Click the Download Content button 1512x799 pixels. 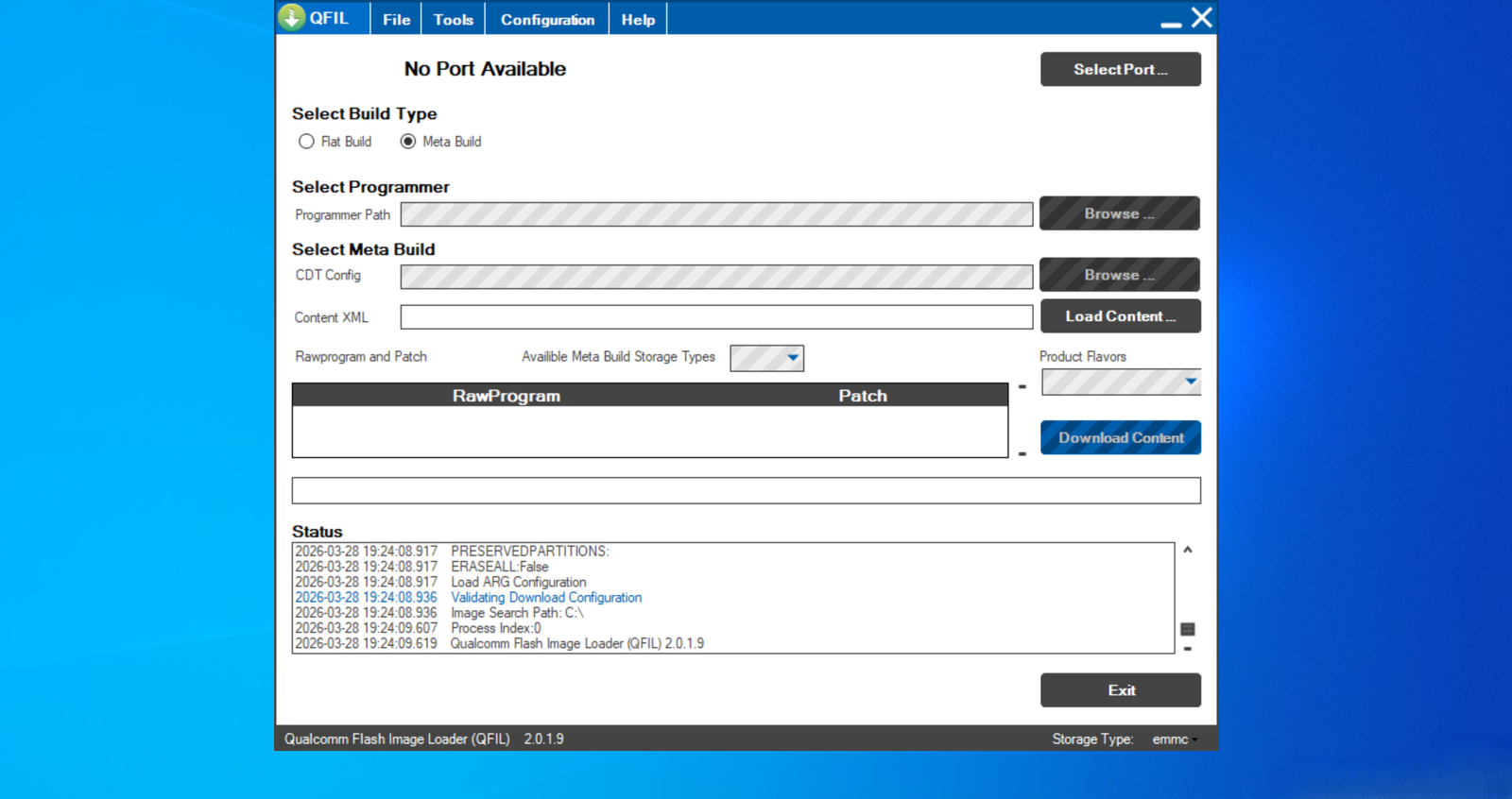1120,438
